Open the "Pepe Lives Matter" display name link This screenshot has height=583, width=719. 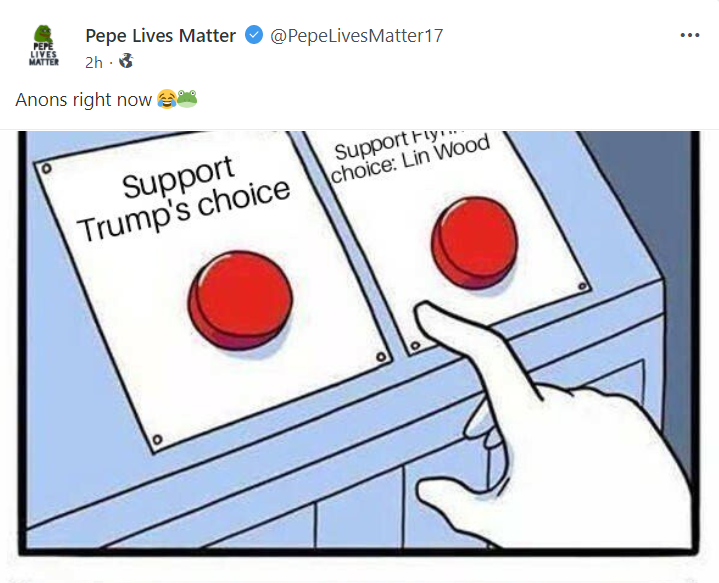point(160,36)
